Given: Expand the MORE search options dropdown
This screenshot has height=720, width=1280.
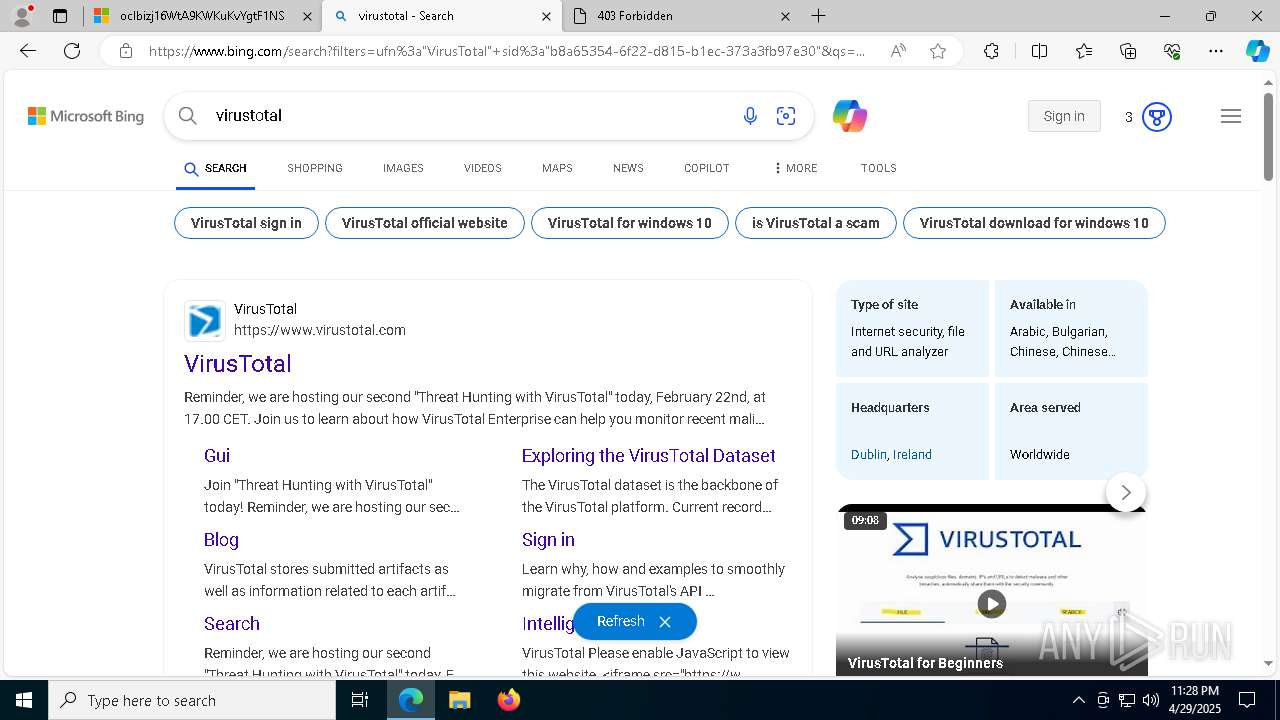Looking at the screenshot, I should (x=795, y=168).
